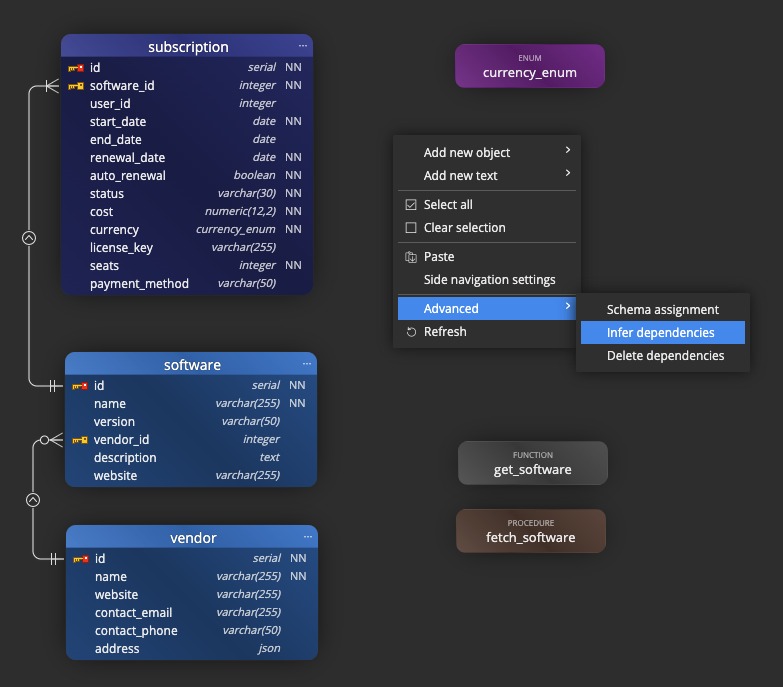Click crow's foot end at vendor_id
The width and height of the screenshot is (783, 687).
tap(51, 440)
